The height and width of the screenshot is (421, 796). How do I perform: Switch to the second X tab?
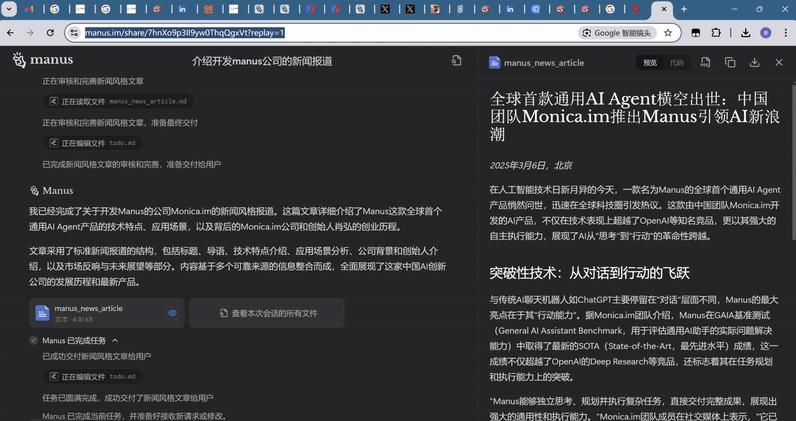point(410,9)
